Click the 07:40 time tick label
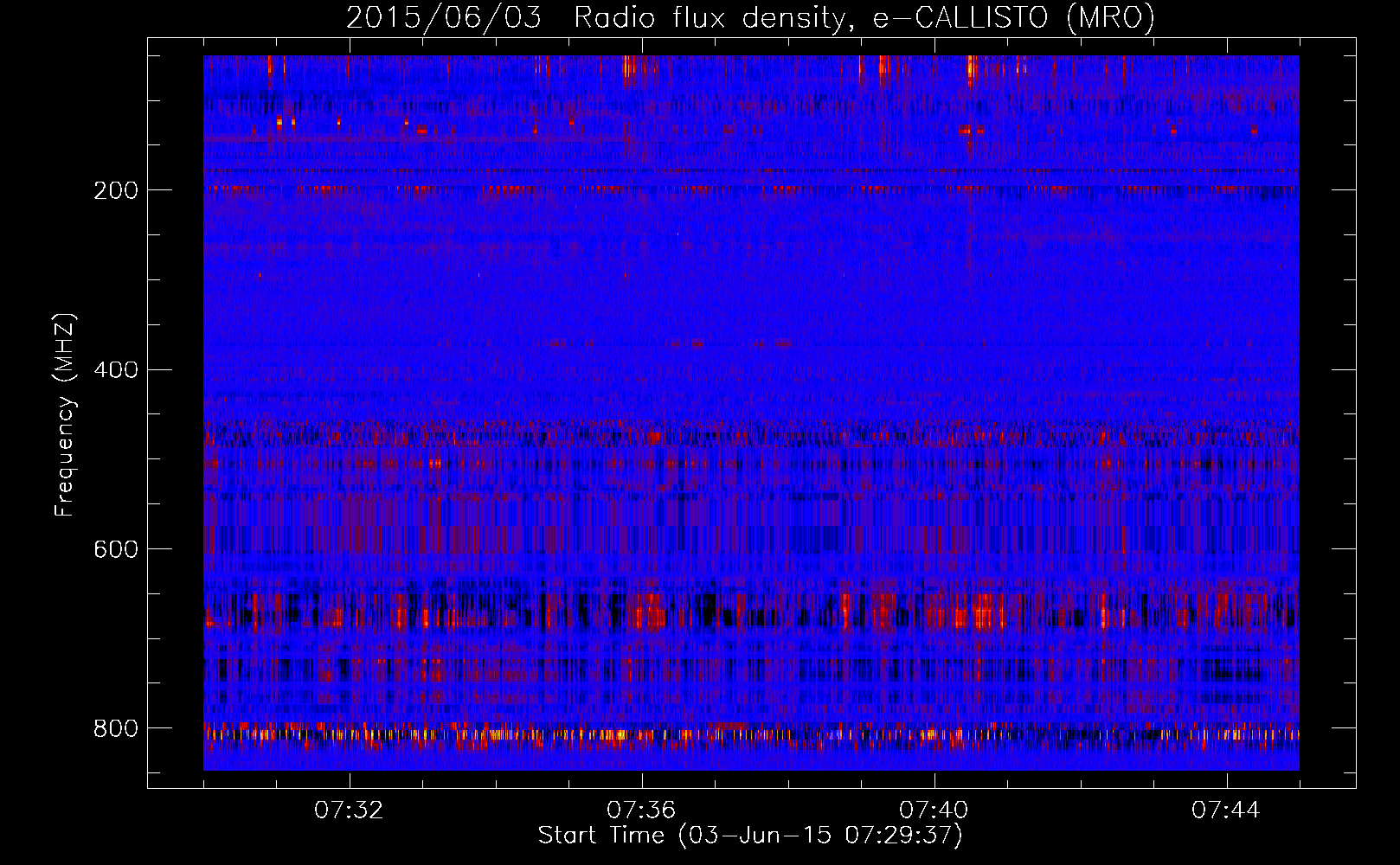This screenshot has height=865, width=1400. coord(934,811)
